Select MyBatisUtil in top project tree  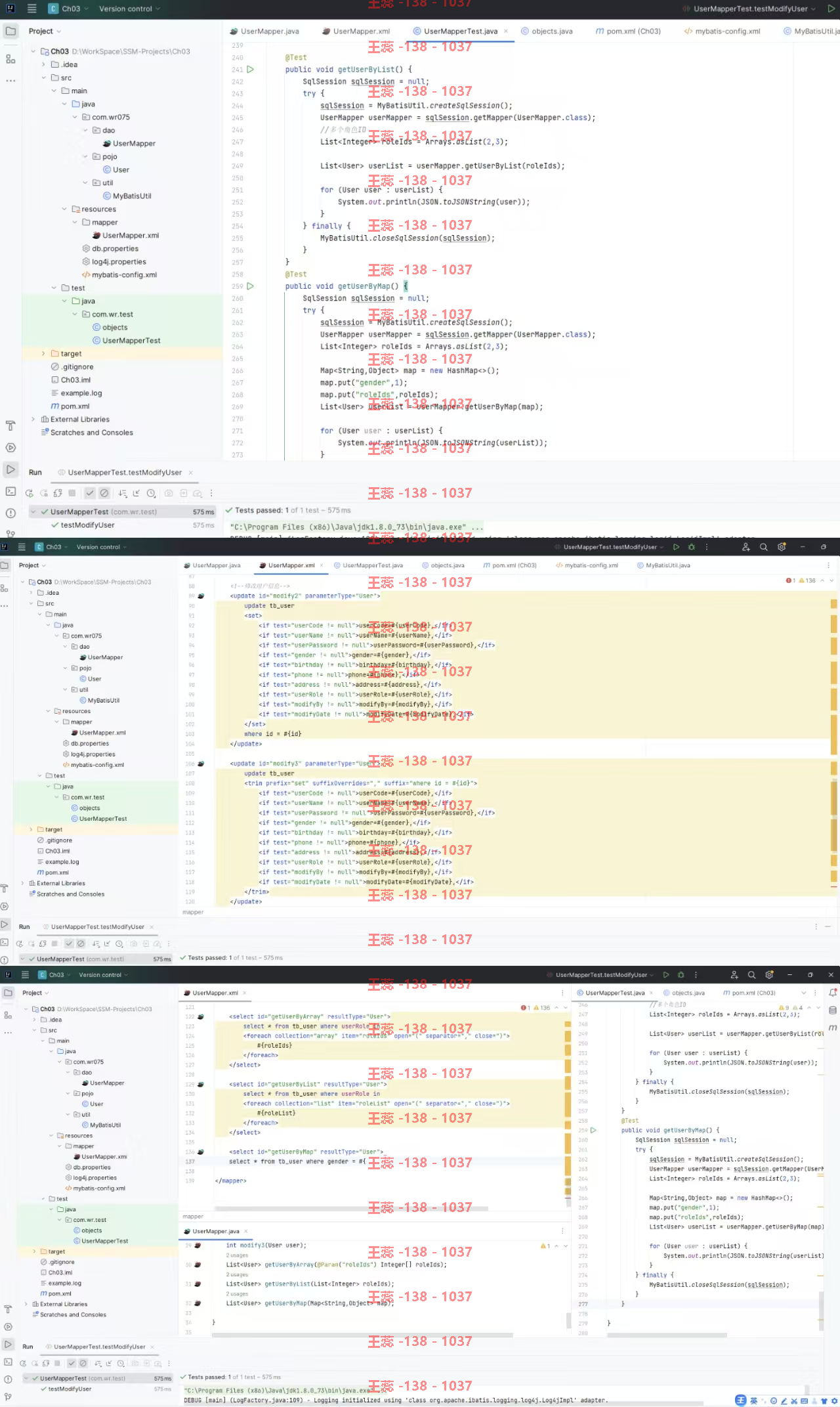(x=127, y=196)
